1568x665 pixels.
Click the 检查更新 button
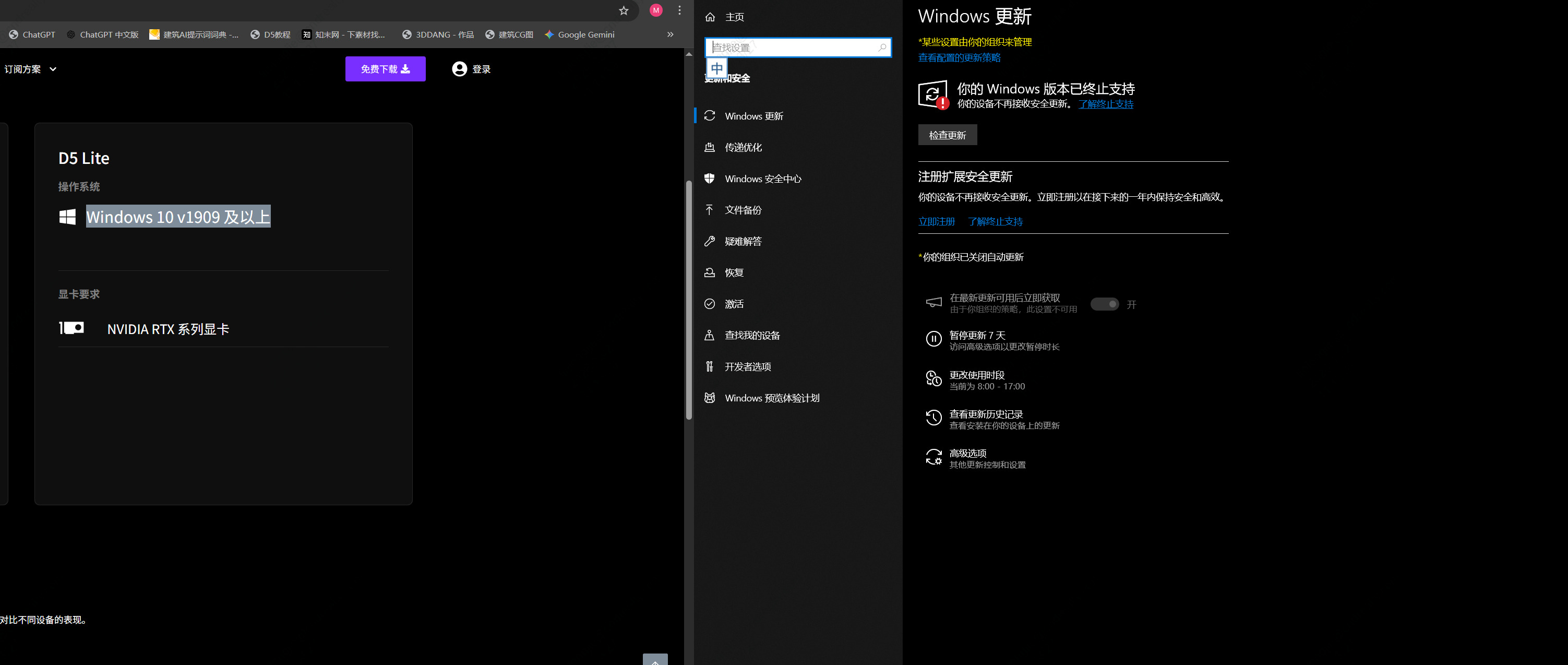click(947, 135)
